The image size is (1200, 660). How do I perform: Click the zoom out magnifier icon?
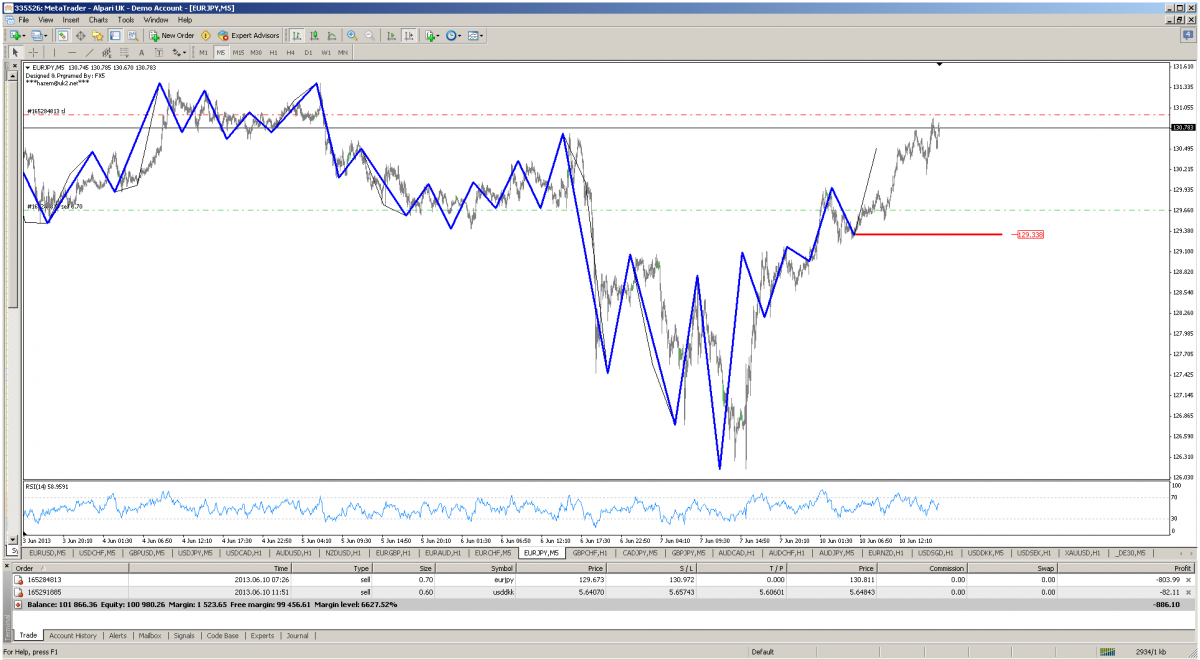click(369, 35)
